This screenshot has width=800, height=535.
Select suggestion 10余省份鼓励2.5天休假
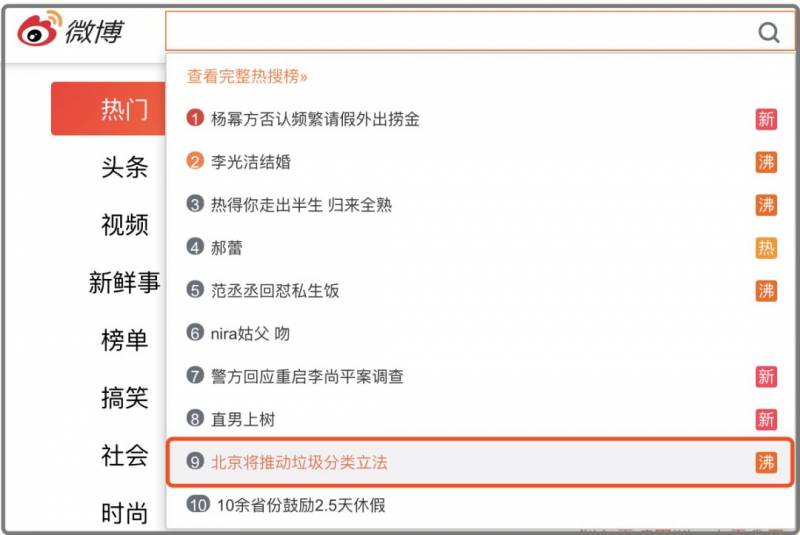point(300,506)
